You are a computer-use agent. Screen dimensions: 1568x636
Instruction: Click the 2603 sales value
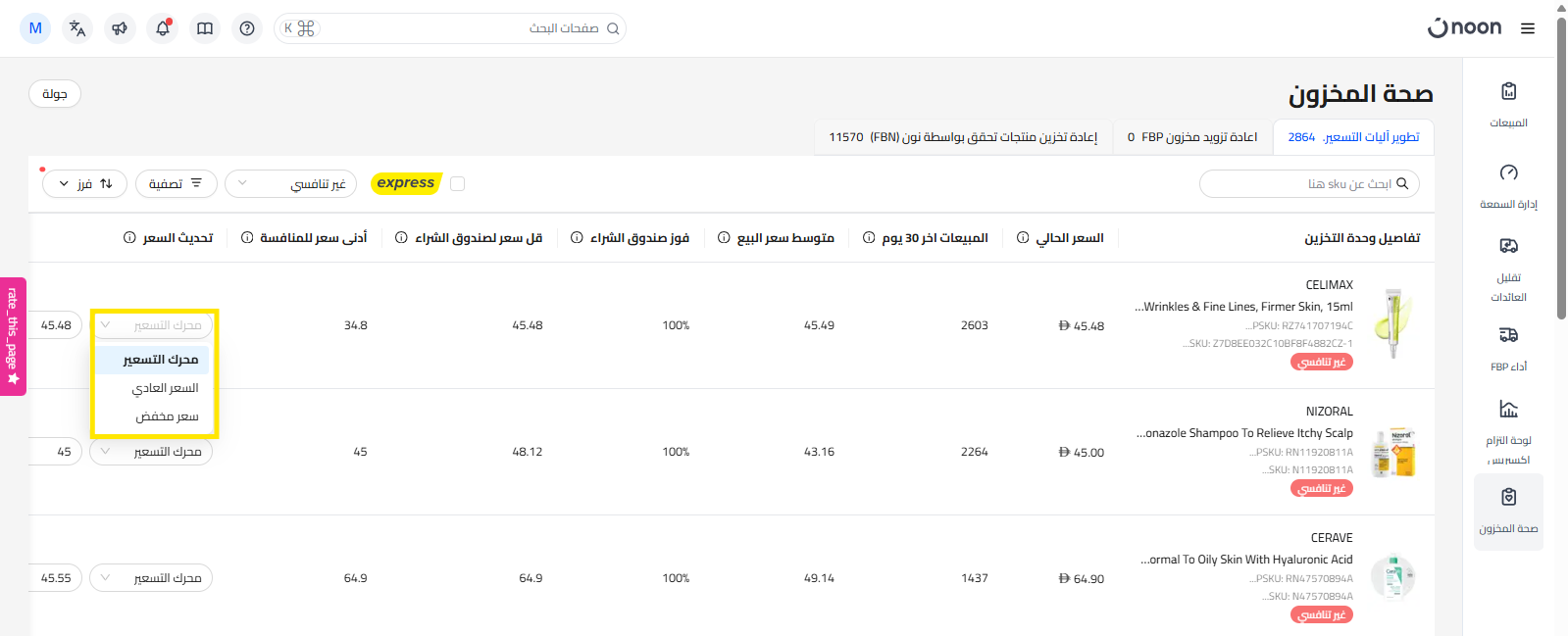click(x=974, y=325)
